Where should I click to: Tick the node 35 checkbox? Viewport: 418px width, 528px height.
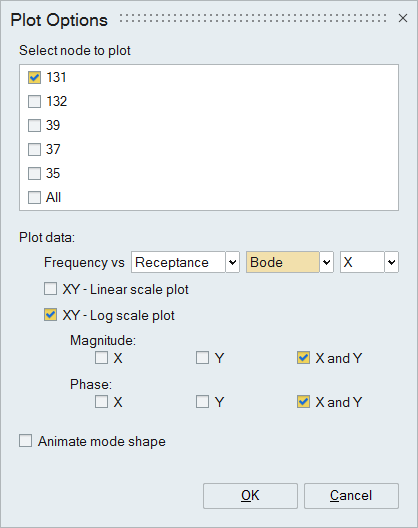[34, 173]
